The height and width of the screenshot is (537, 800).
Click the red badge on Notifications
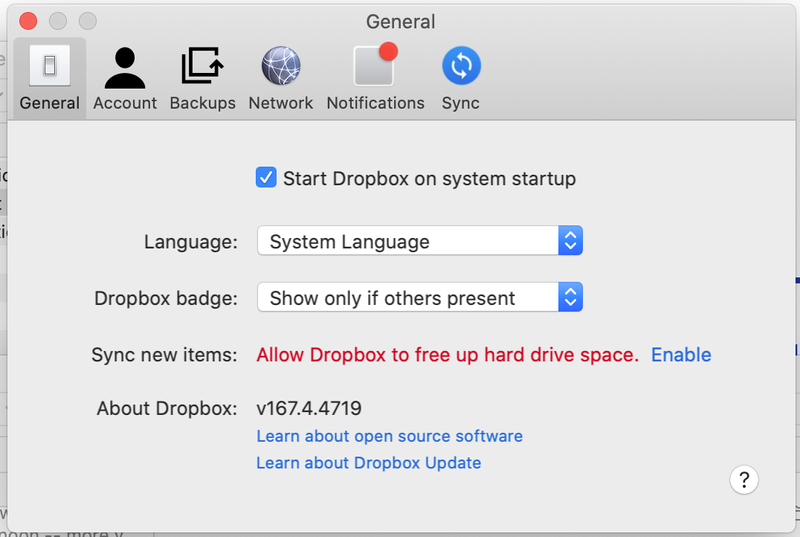pos(388,51)
